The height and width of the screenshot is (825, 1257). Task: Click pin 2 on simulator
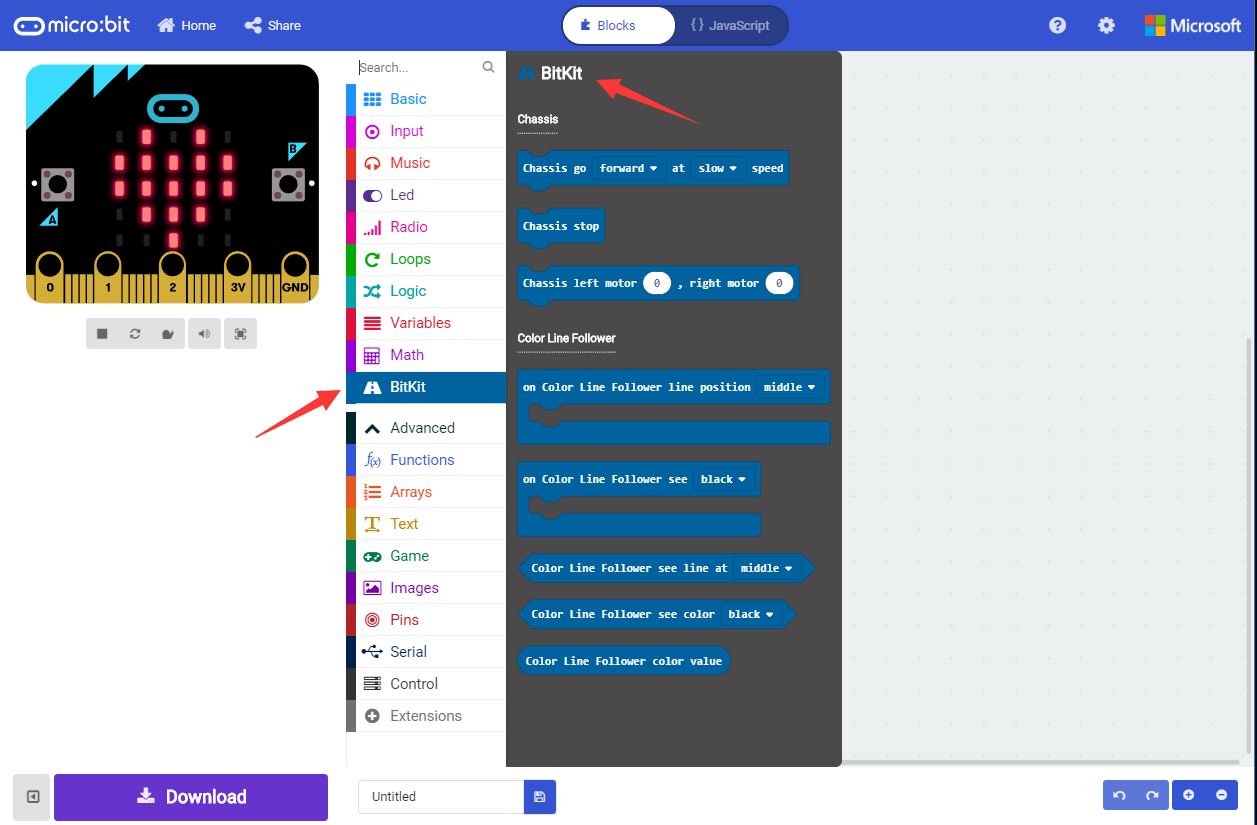(172, 277)
